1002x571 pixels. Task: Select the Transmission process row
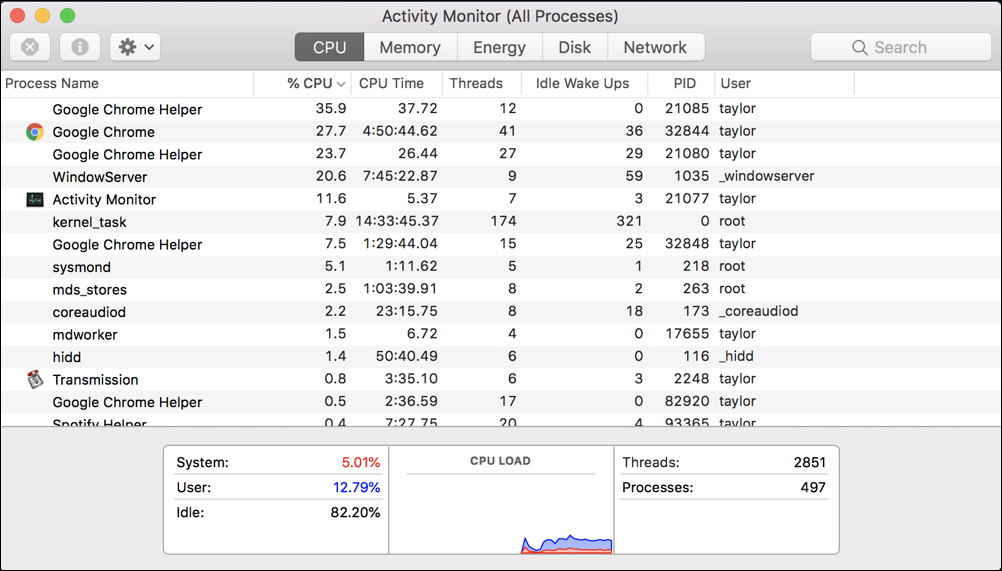click(x=501, y=379)
